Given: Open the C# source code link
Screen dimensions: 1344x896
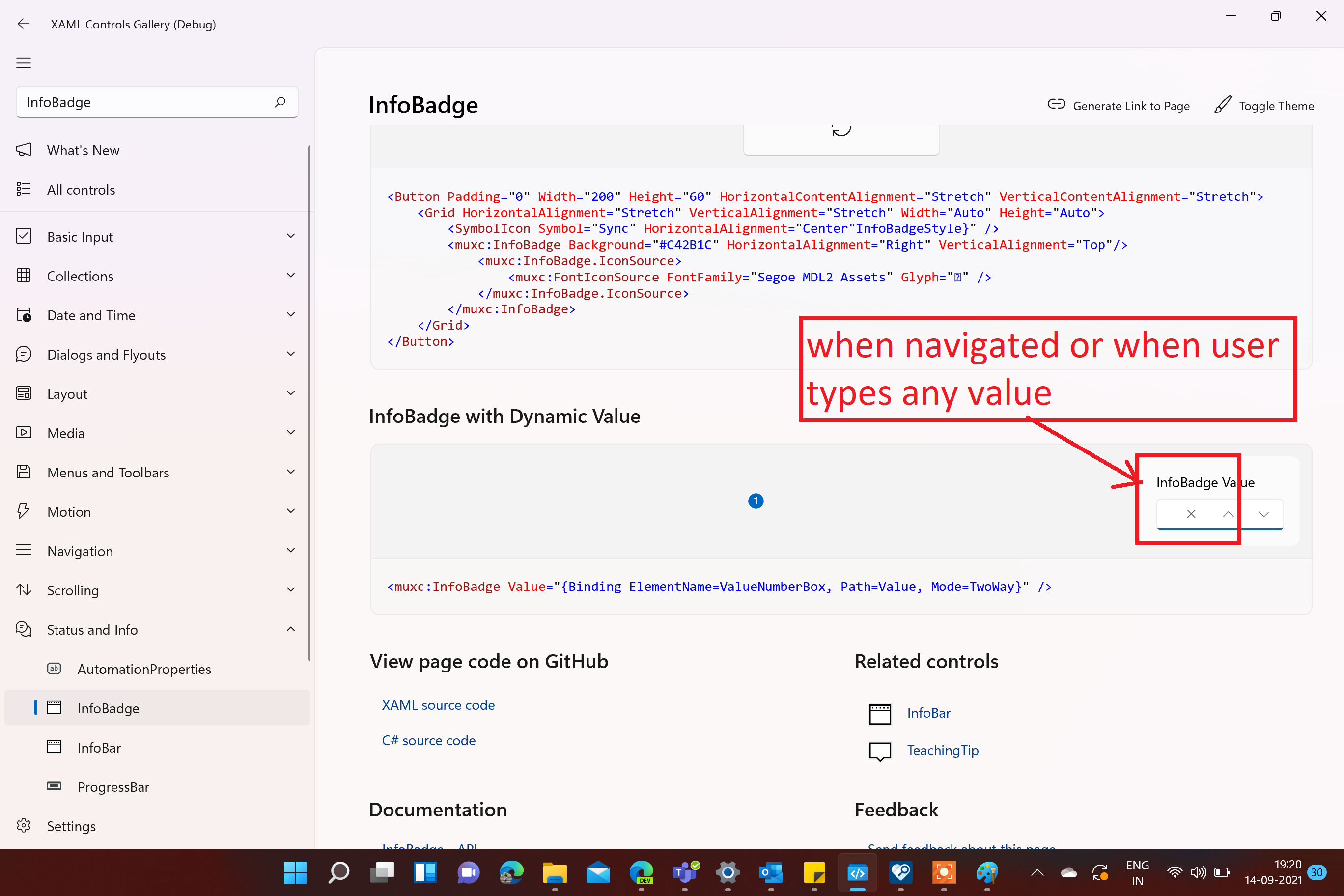Looking at the screenshot, I should coord(428,740).
